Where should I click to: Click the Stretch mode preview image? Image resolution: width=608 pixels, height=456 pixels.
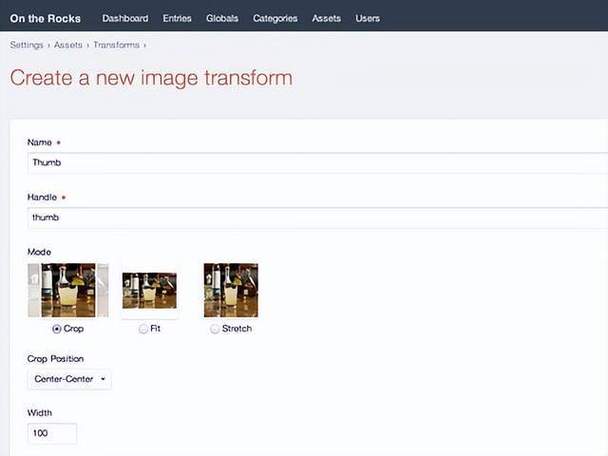(231, 290)
